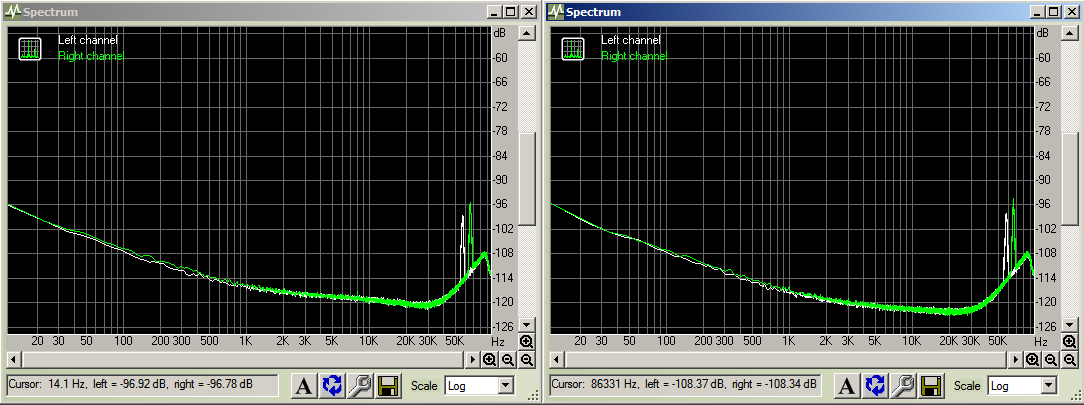Maximize the right Spectrum window

(x=1054, y=12)
